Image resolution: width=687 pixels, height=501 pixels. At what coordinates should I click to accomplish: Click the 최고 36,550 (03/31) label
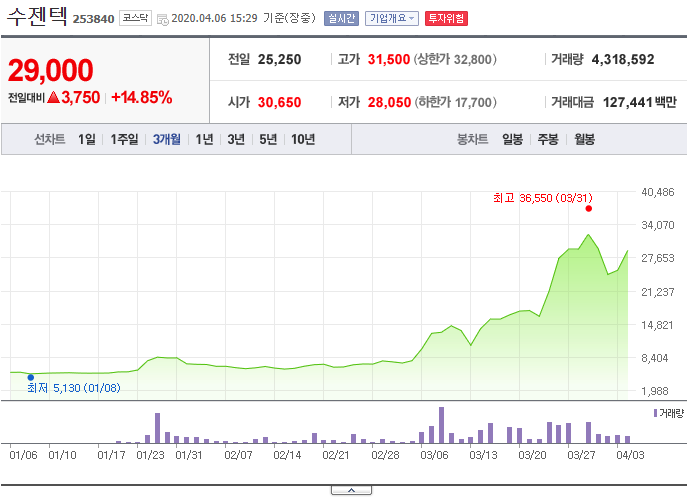pos(542,198)
